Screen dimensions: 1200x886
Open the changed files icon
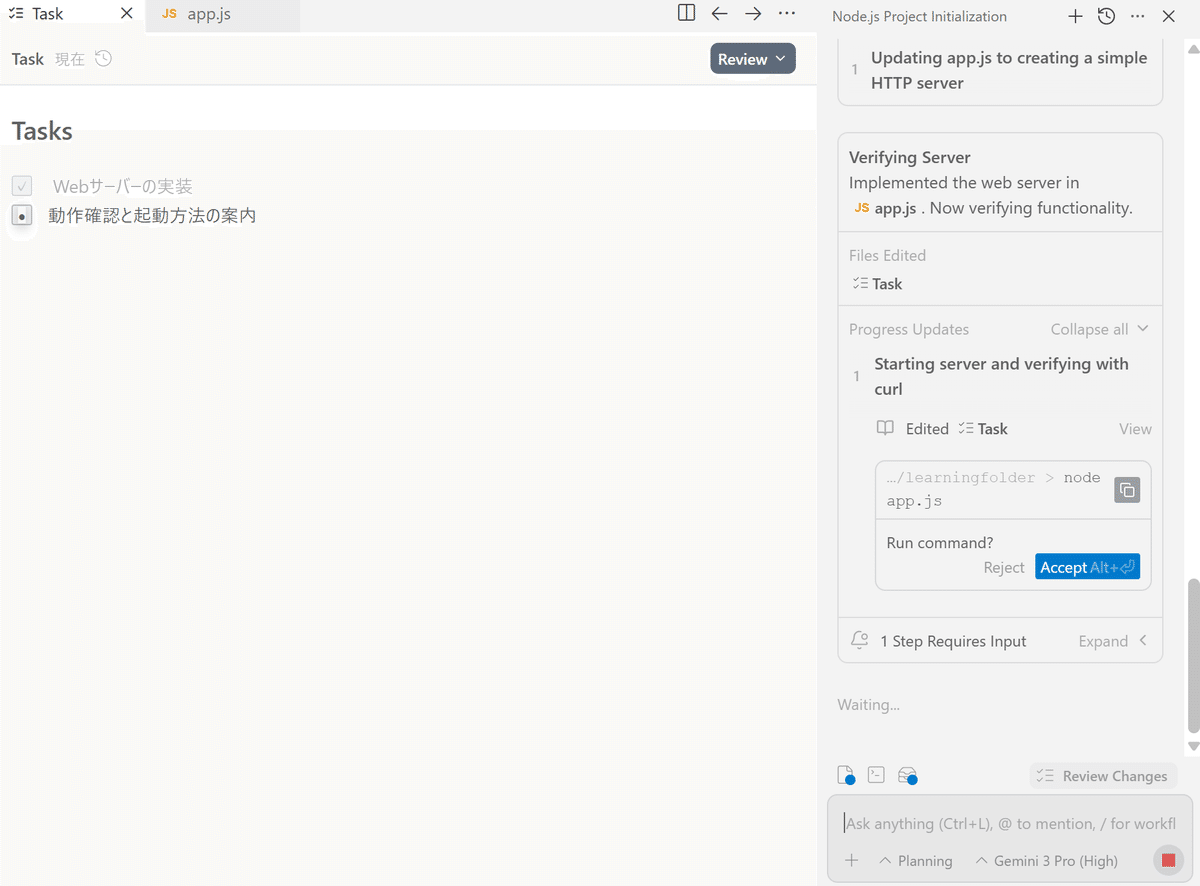tap(846, 775)
